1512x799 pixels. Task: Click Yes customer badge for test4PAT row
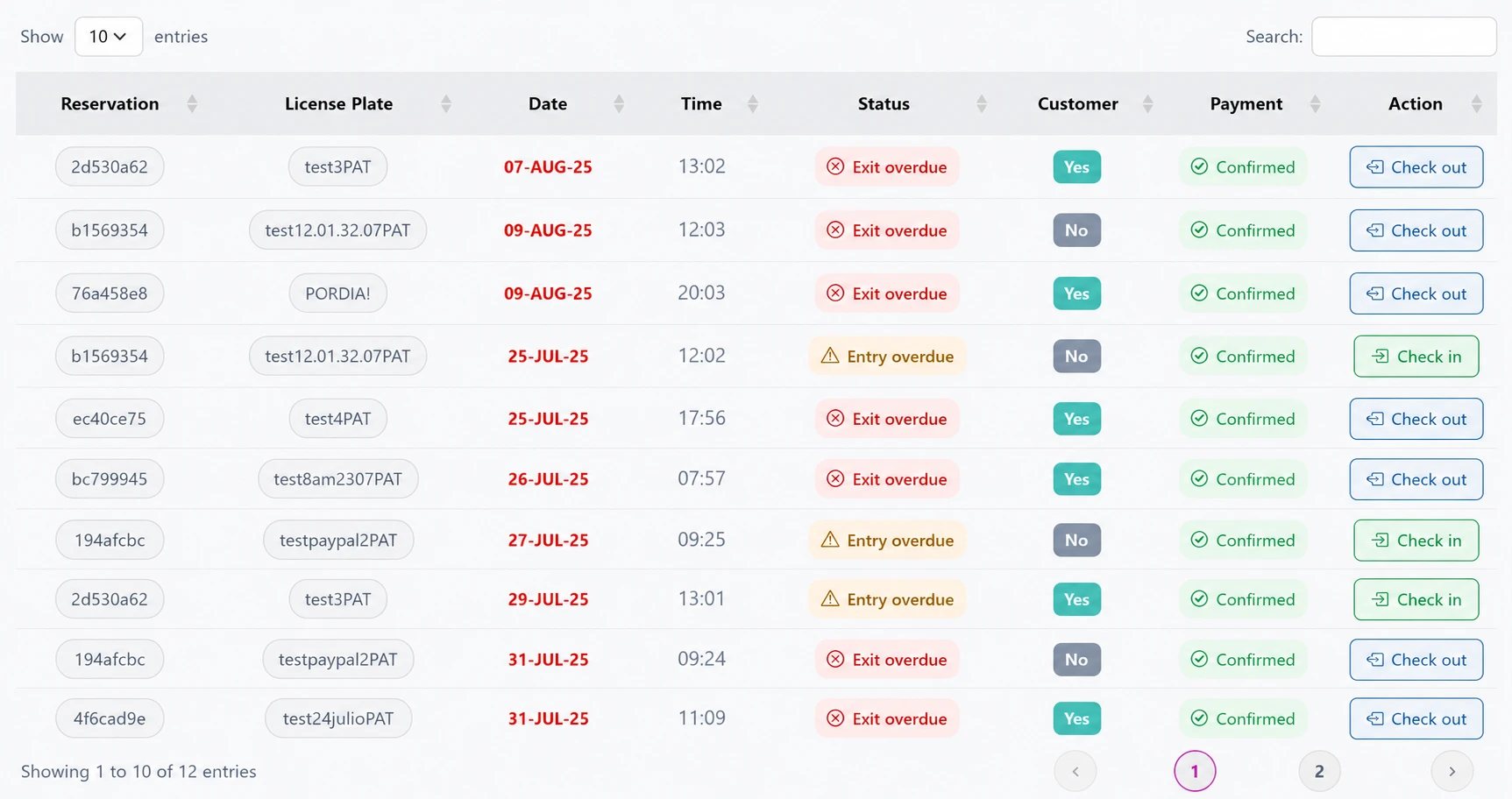coord(1076,419)
